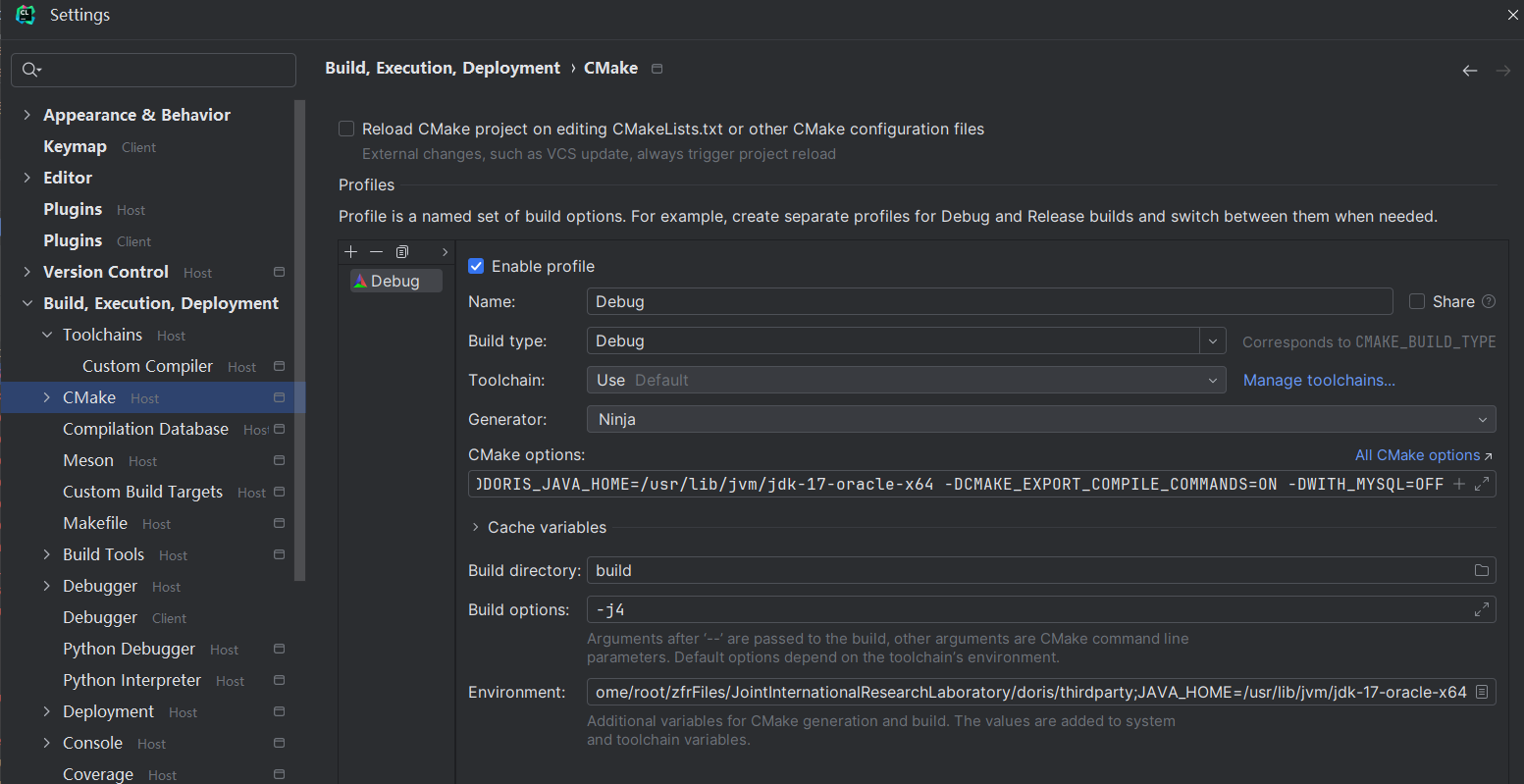The image size is (1524, 784).
Task: Click the CLion logo in title bar
Action: 26,15
